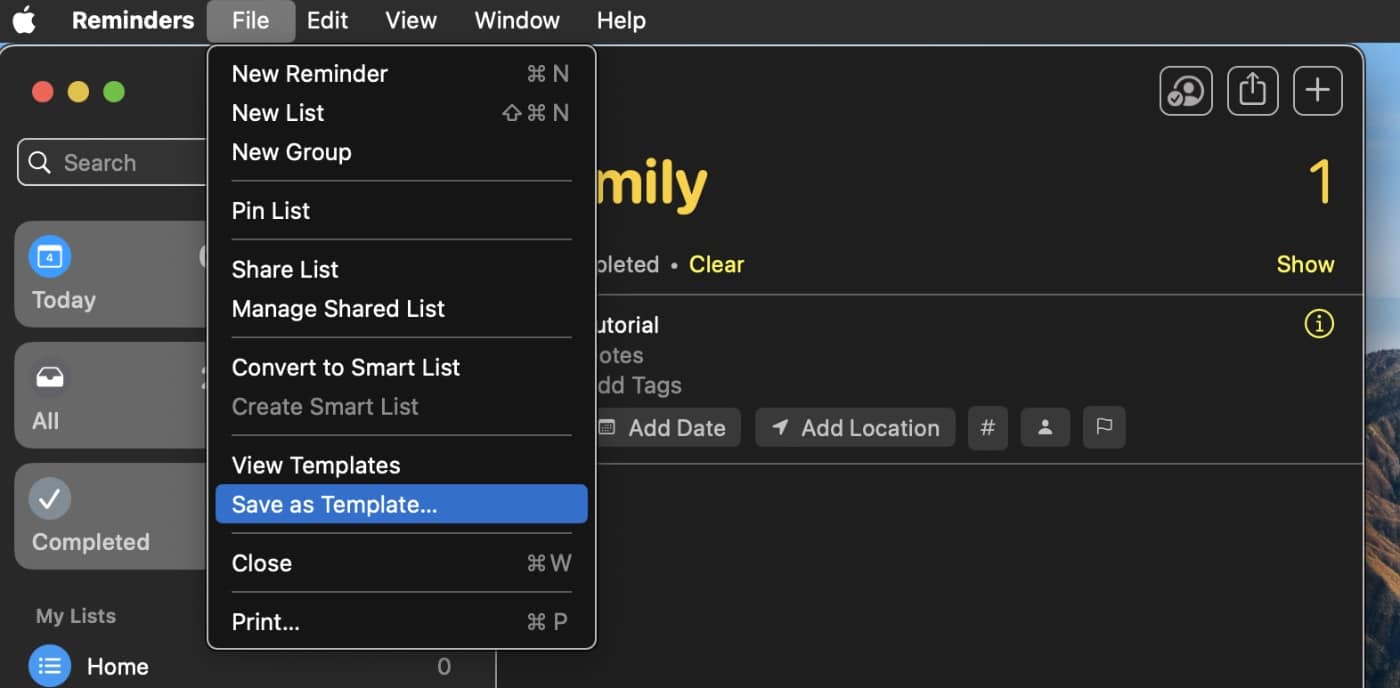1400x688 pixels.
Task: Click the hashtag tag button
Action: pos(987,428)
